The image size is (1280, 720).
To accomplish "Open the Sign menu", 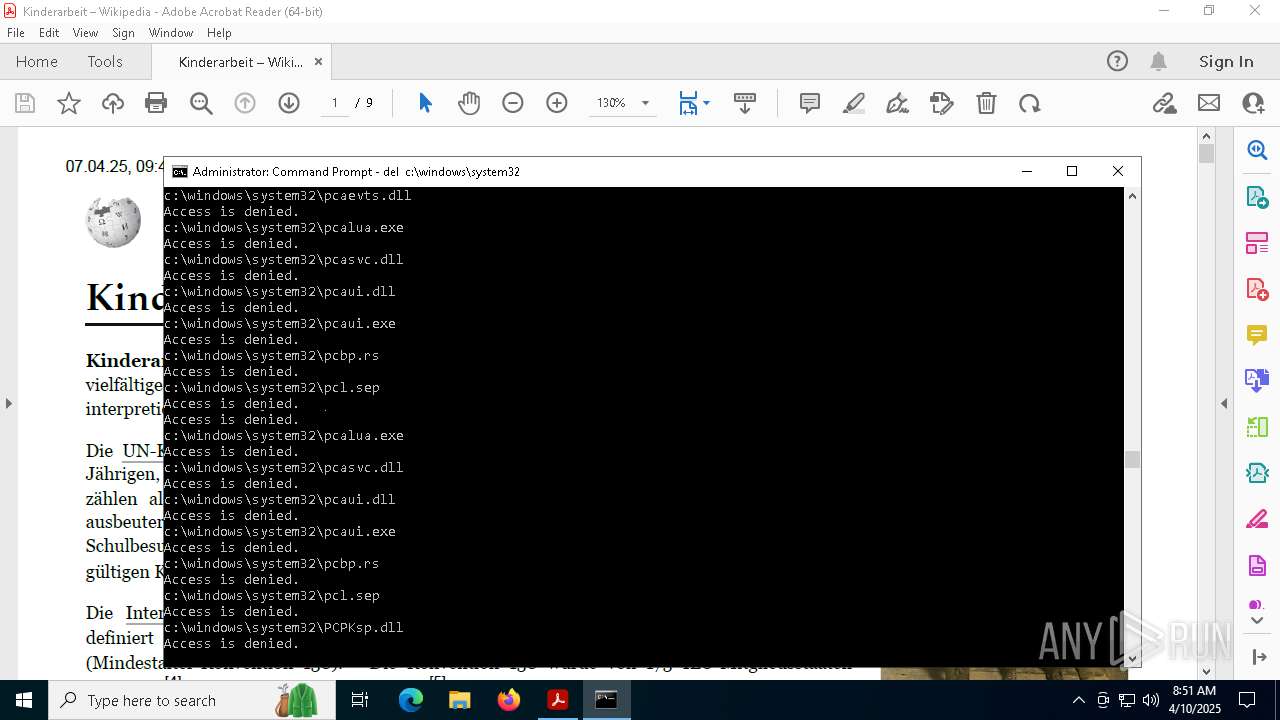I will (124, 33).
